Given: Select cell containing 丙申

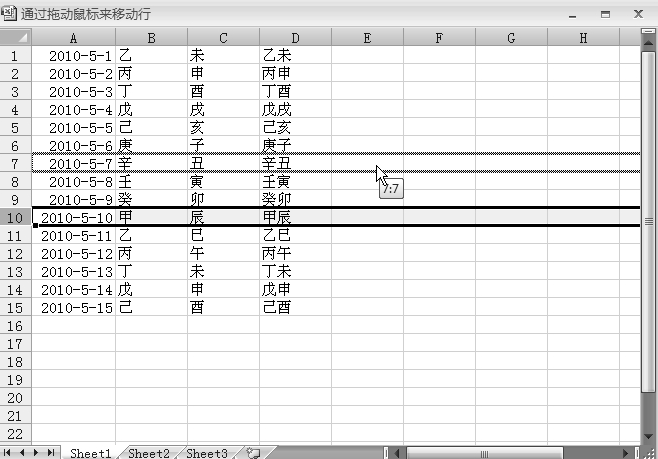Looking at the screenshot, I should tap(295, 73).
